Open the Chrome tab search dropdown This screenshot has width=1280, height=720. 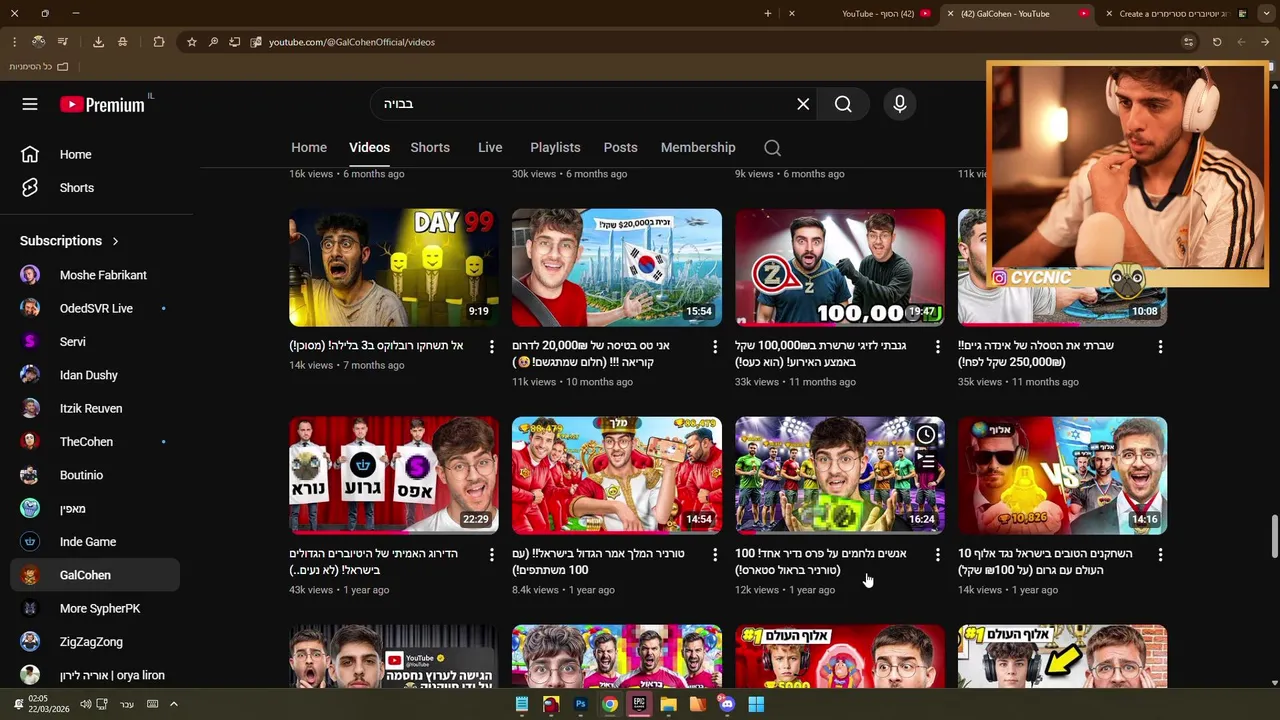[1265, 14]
